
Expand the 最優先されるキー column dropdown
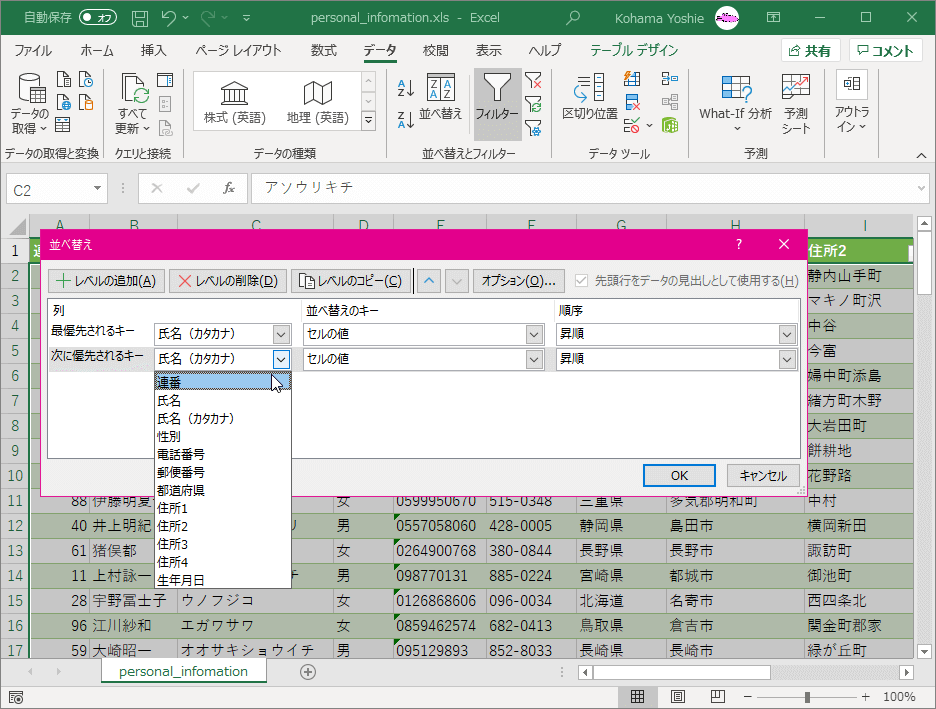point(281,334)
